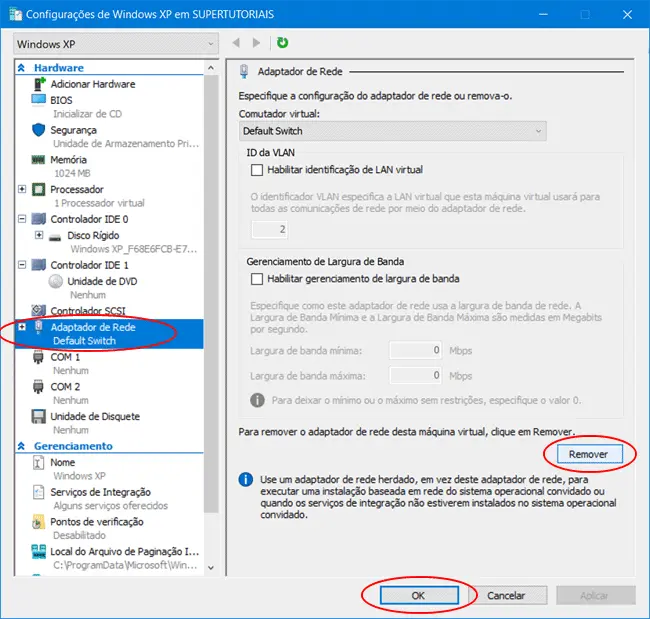Viewport: 650px width, 619px height.
Task: Enable Habilitar gerenciamento de largura de banda checkbox
Action: (x=257, y=279)
